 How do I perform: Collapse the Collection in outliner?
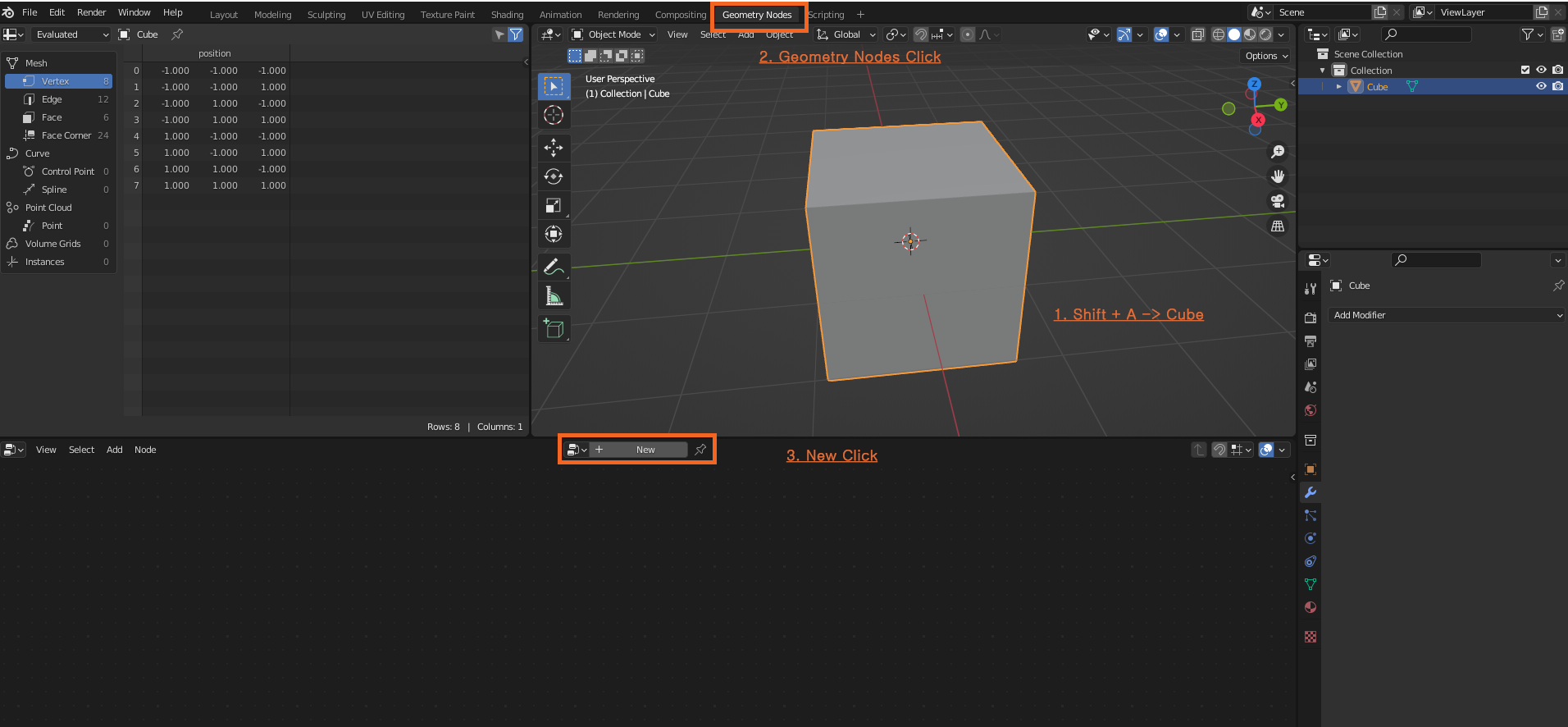(1322, 71)
